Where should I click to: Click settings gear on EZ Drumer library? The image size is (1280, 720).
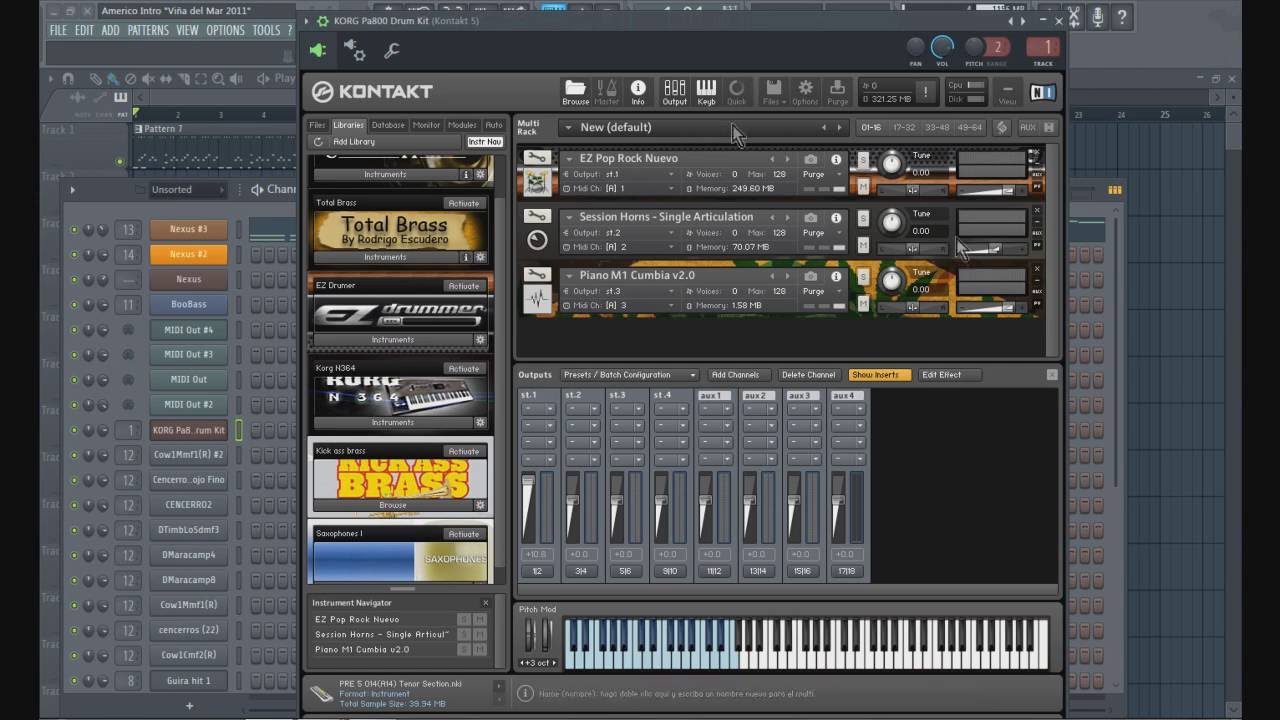point(480,340)
